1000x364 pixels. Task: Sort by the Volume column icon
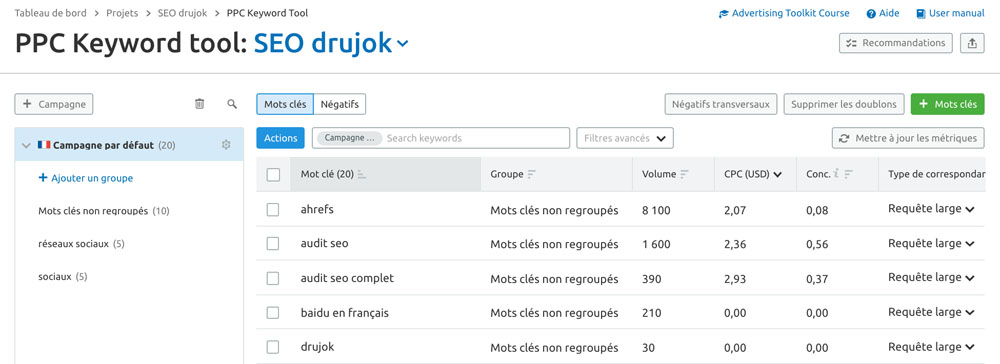685,174
